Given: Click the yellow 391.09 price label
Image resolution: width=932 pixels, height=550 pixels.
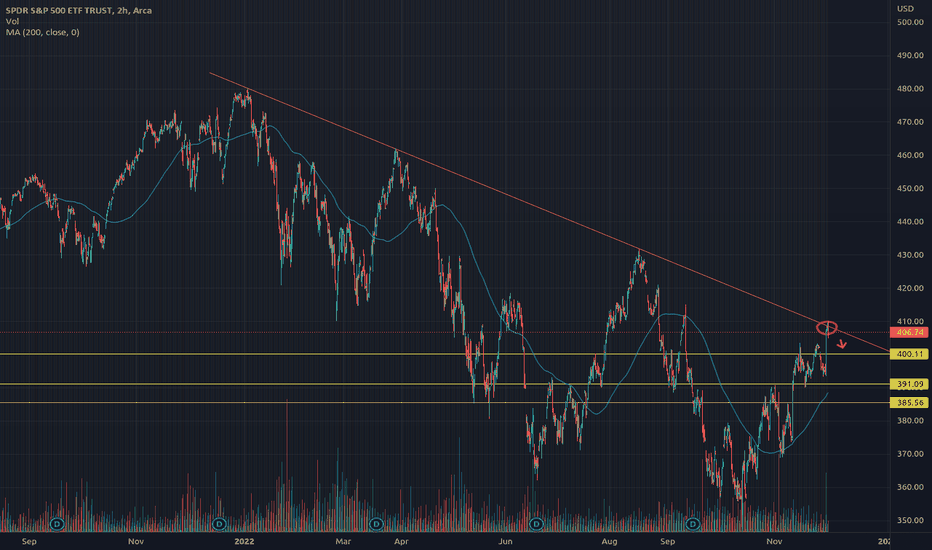Looking at the screenshot, I should [909, 384].
